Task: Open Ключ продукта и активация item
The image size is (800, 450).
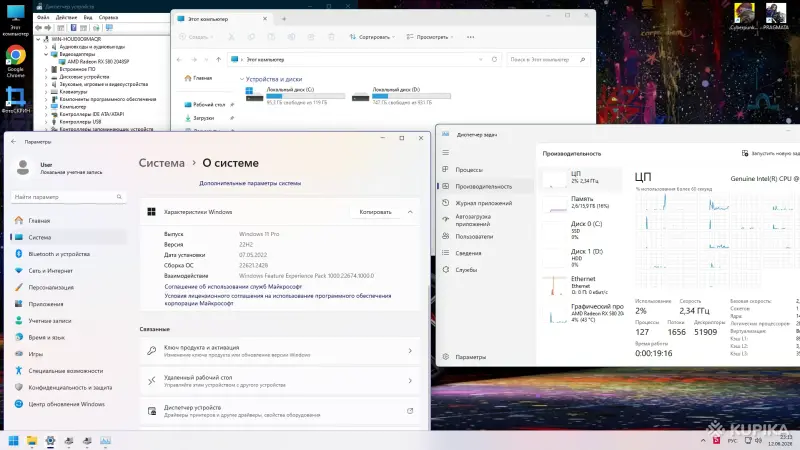Action: click(280, 351)
